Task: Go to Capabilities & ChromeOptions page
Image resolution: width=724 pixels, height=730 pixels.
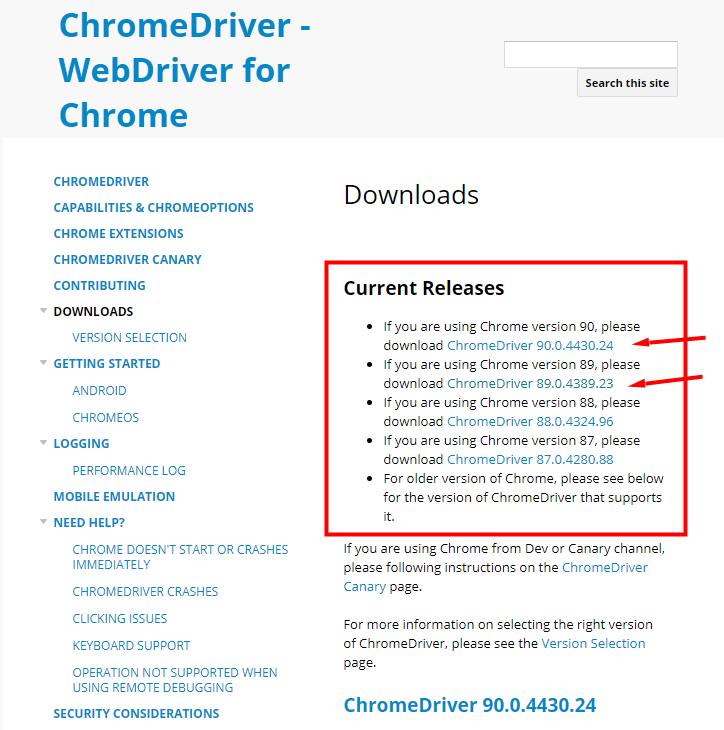Action: (154, 208)
